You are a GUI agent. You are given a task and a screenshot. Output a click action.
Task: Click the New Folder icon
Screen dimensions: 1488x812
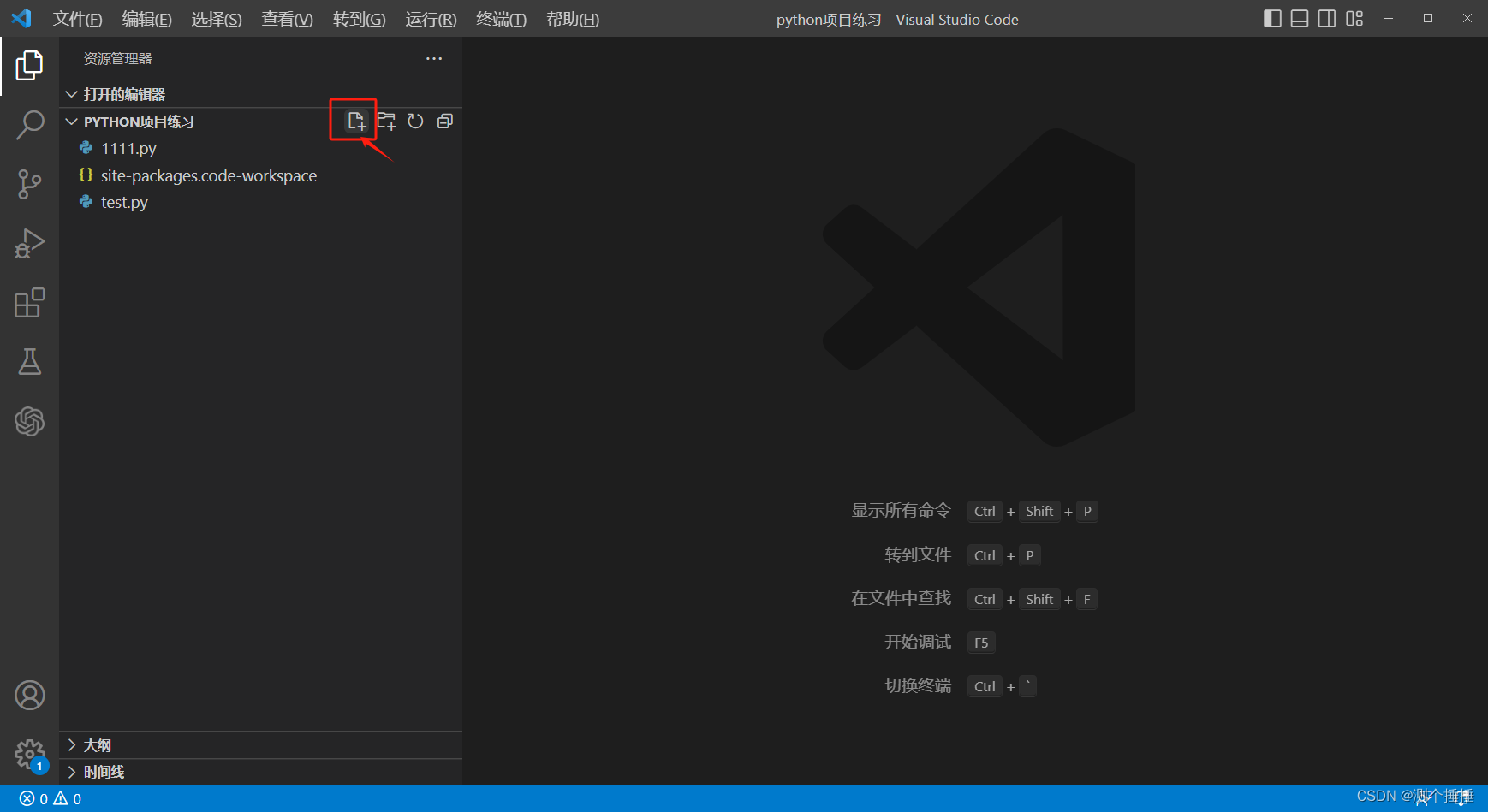386,122
